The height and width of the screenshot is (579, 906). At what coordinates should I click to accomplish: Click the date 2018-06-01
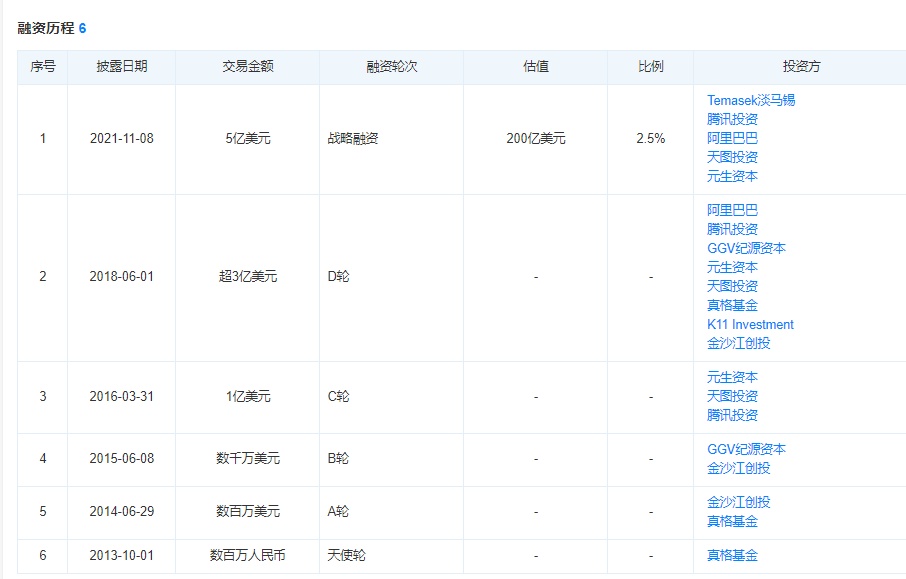click(x=122, y=277)
